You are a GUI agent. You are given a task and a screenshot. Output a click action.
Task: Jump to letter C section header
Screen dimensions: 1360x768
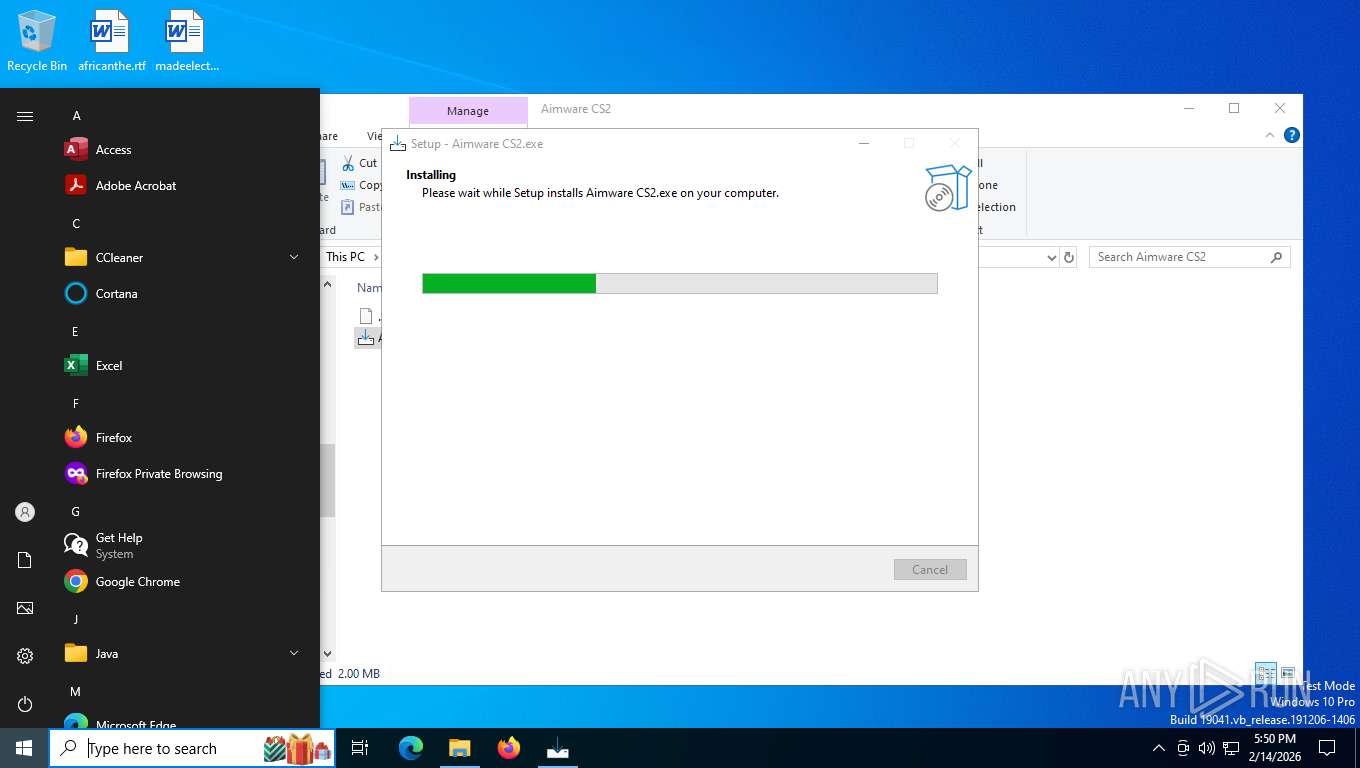coord(76,224)
